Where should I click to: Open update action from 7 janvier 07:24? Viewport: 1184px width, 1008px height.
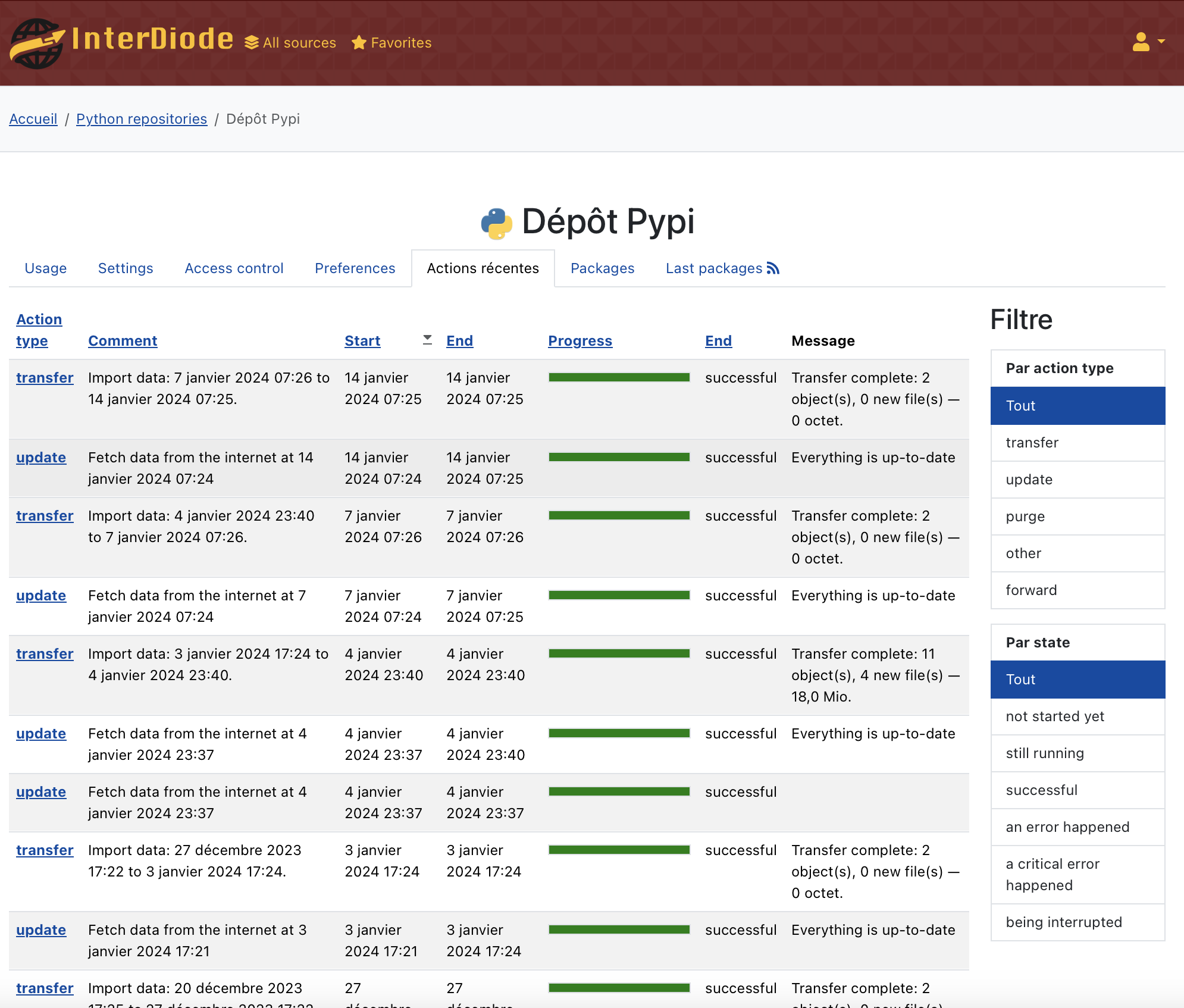click(x=41, y=596)
